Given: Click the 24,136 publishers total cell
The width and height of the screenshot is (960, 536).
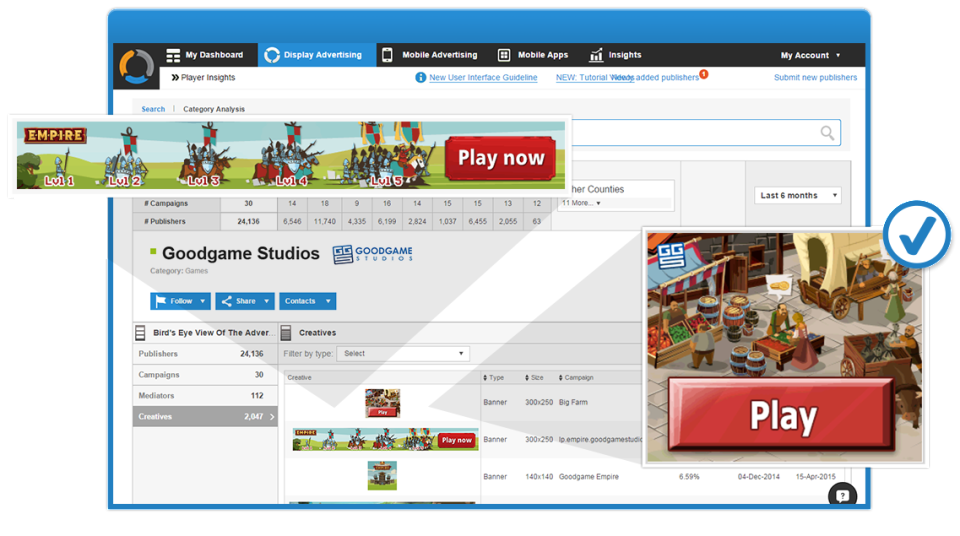Looking at the screenshot, I should click(249, 222).
